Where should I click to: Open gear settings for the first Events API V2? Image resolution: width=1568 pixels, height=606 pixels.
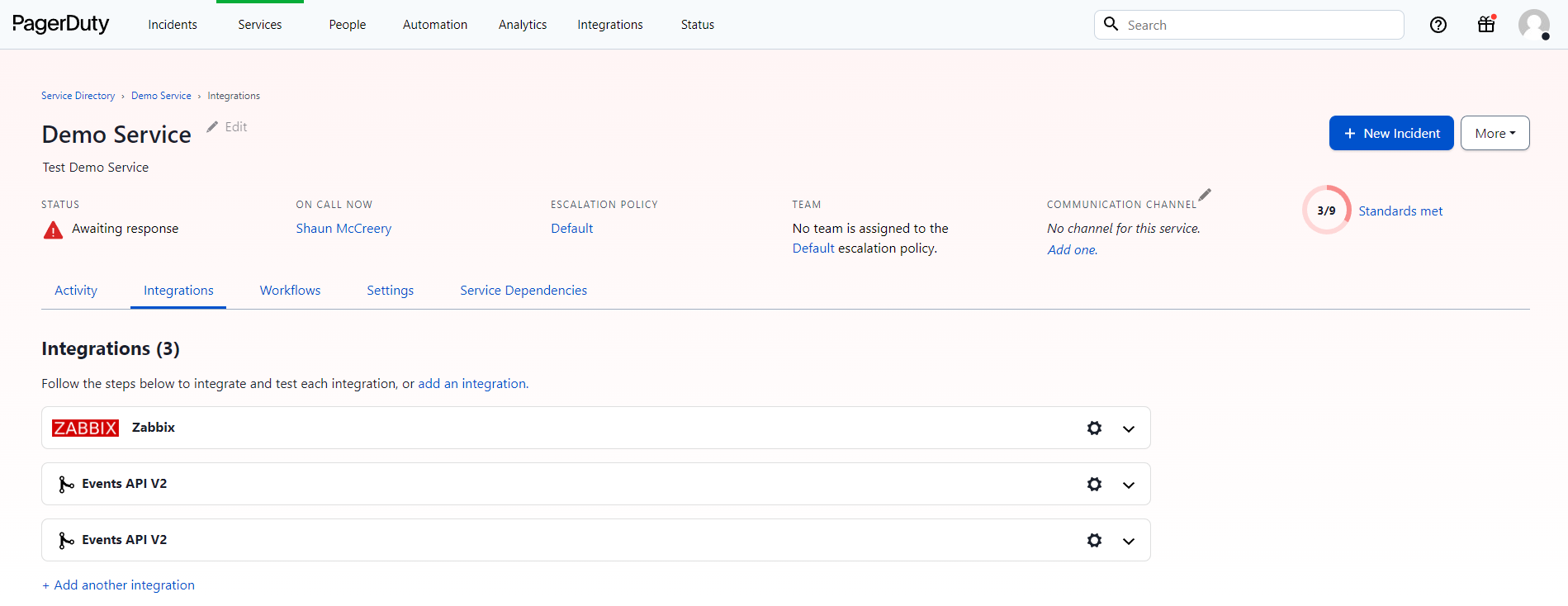click(1094, 484)
